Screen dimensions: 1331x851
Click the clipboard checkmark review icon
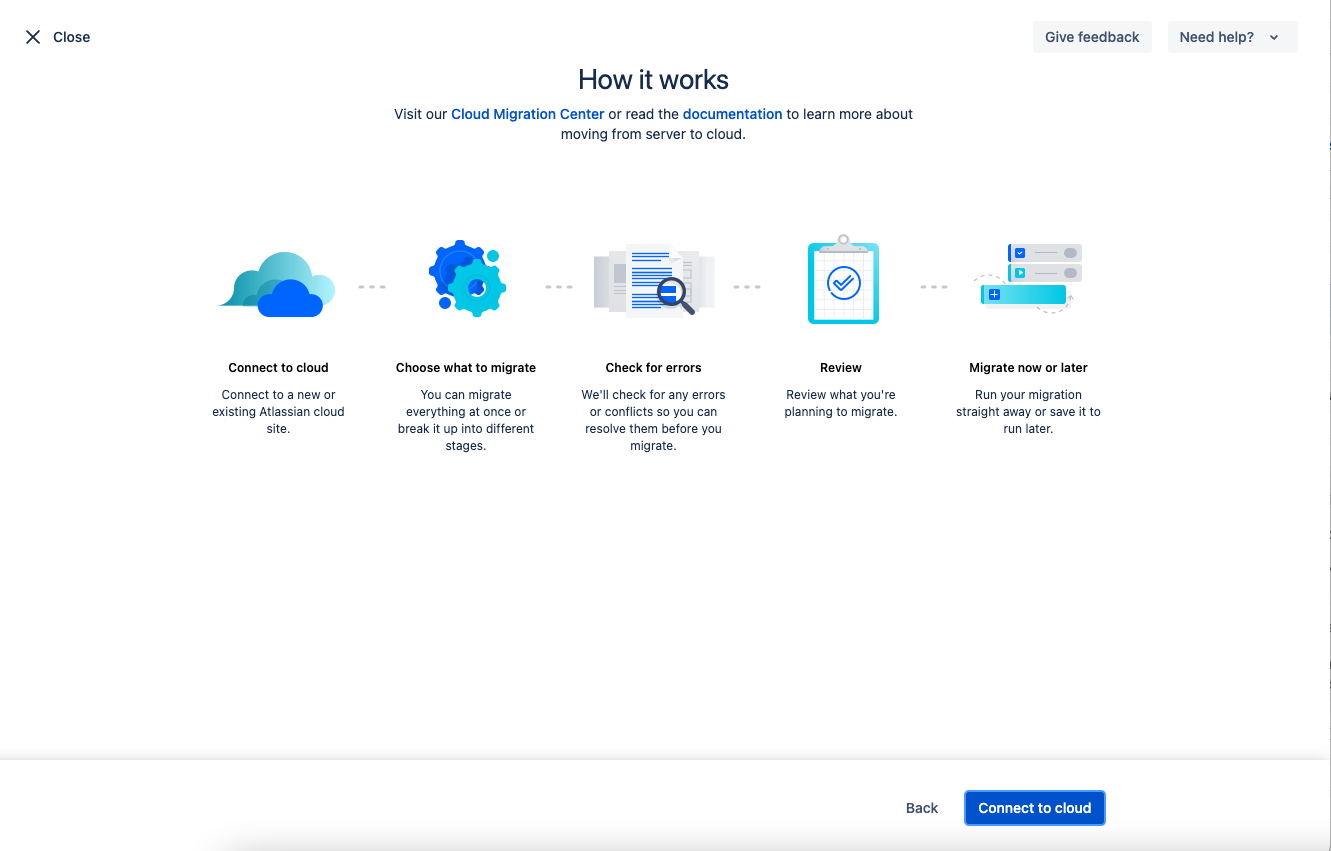click(x=842, y=282)
